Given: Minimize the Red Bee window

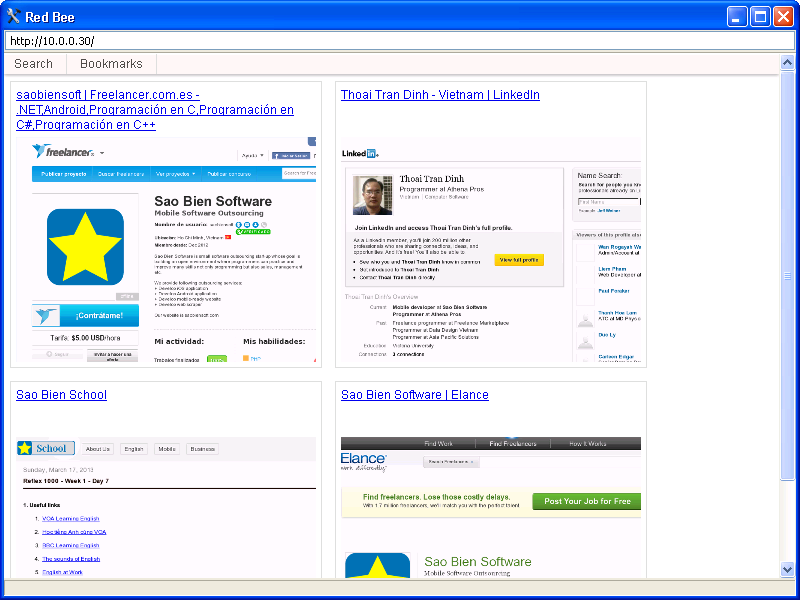Looking at the screenshot, I should (737, 17).
